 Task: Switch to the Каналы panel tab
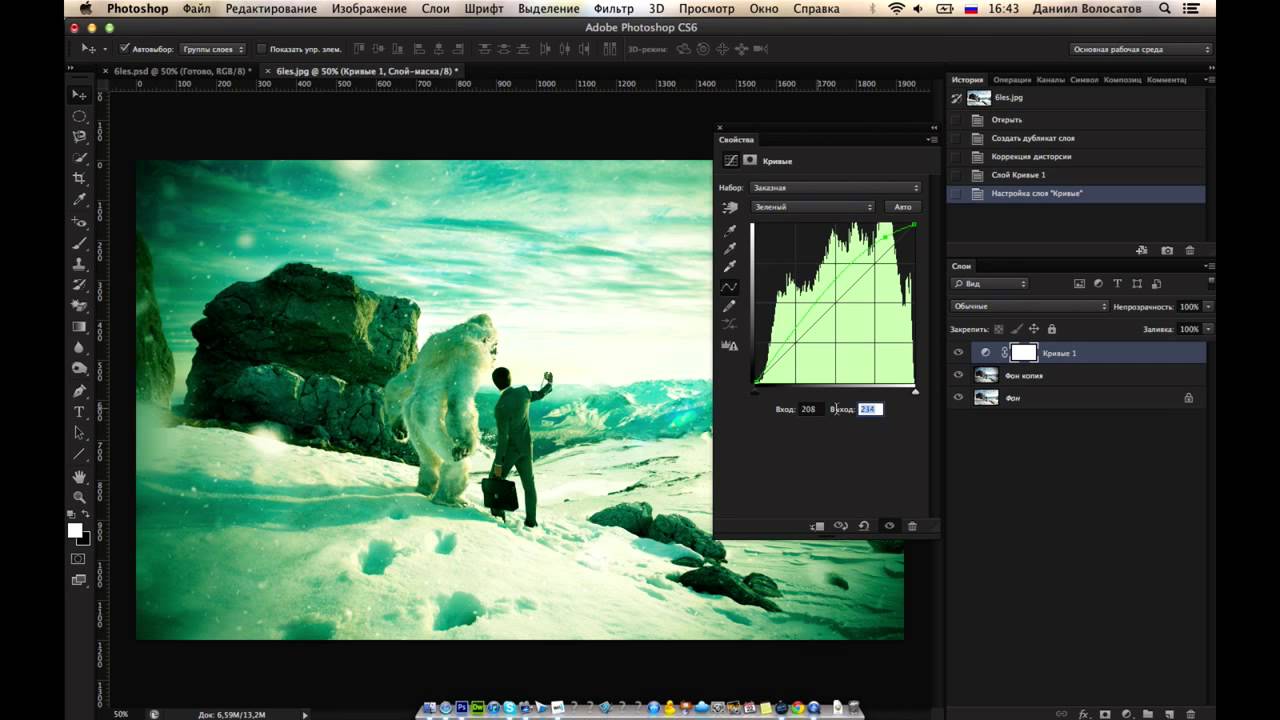pos(1050,79)
